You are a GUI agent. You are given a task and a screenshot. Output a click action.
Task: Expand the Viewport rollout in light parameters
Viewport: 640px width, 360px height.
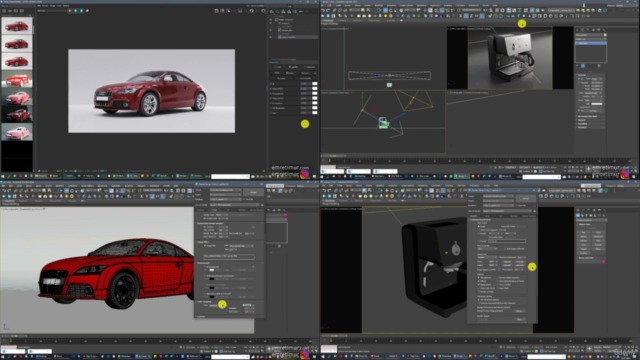pyautogui.click(x=591, y=127)
